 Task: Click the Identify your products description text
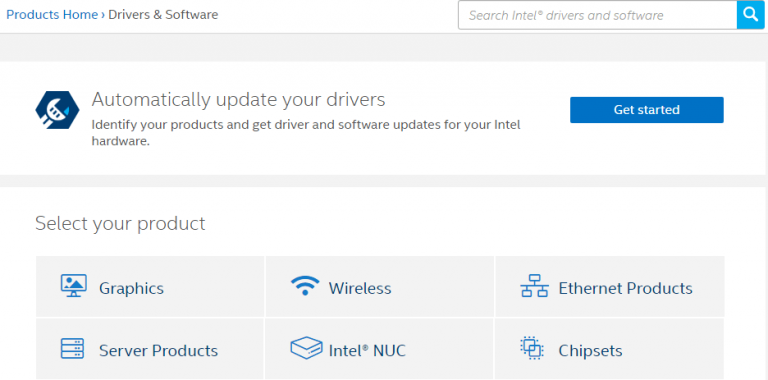(306, 133)
